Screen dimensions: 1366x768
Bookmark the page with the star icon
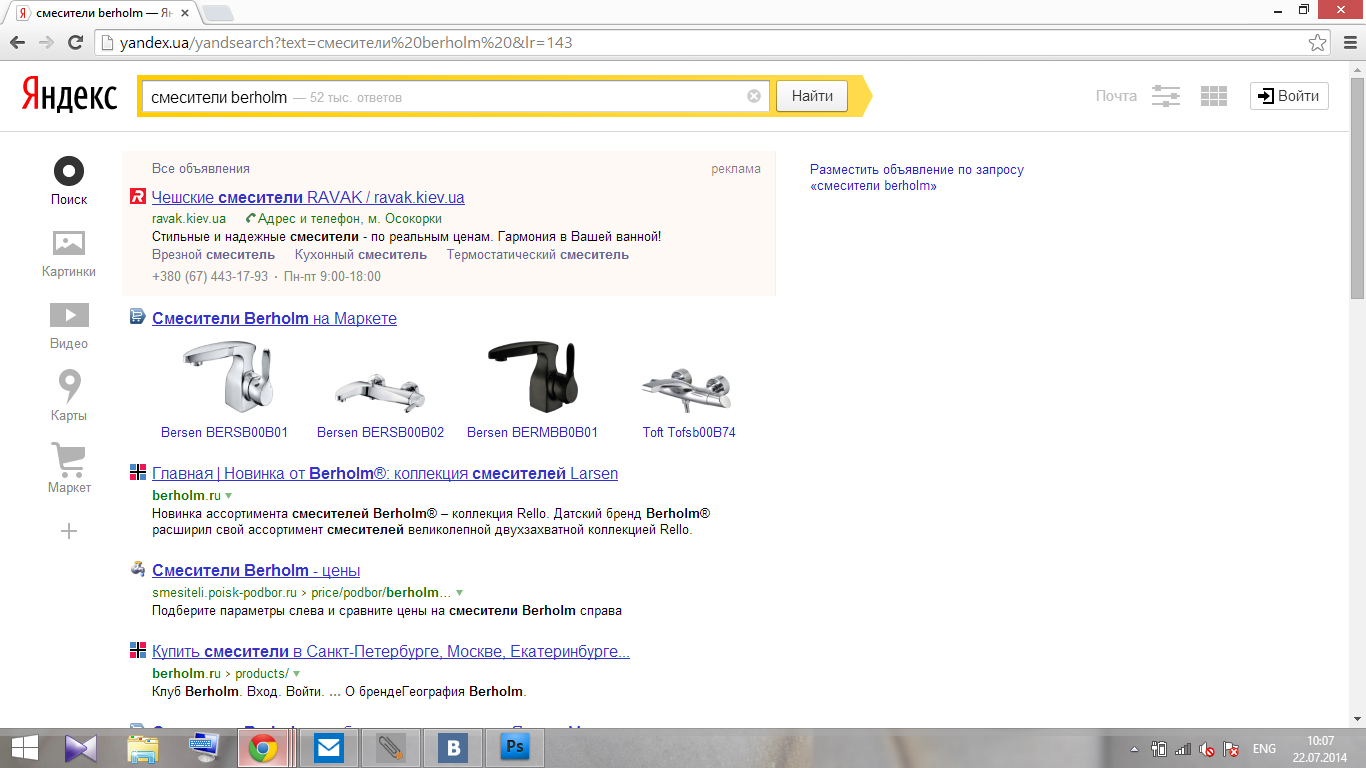coord(1318,43)
